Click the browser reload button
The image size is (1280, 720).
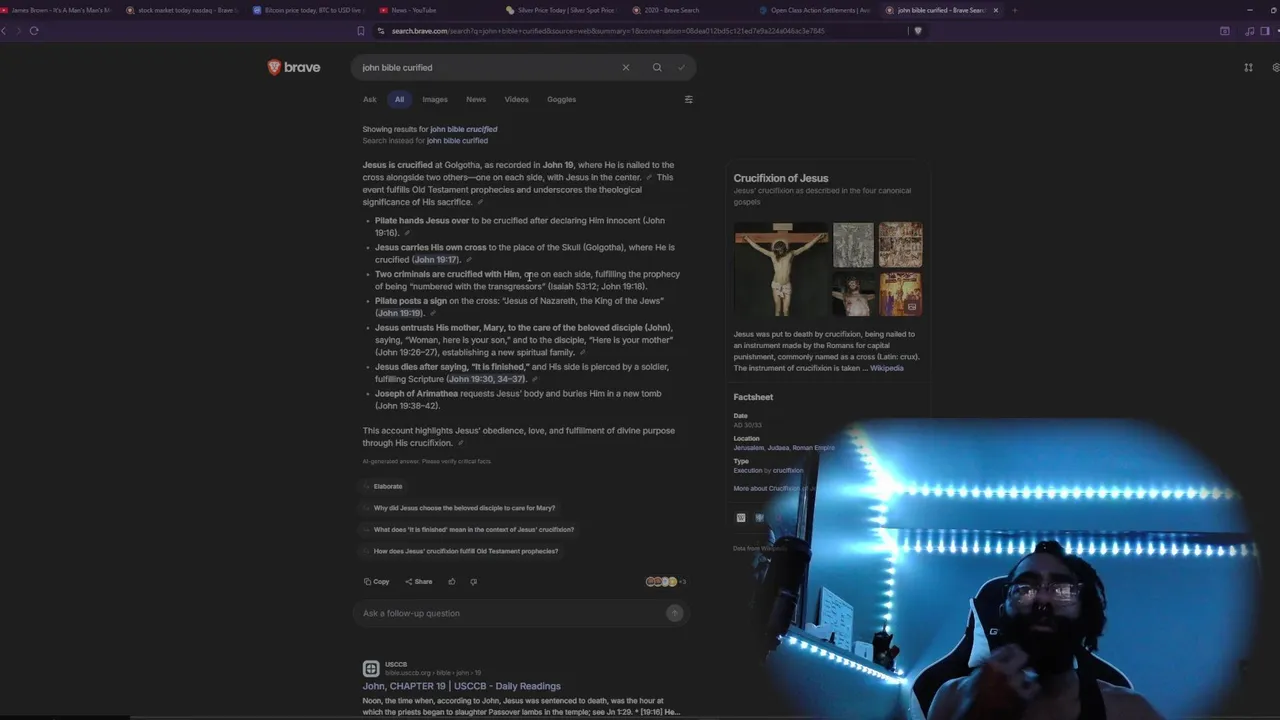point(34,30)
